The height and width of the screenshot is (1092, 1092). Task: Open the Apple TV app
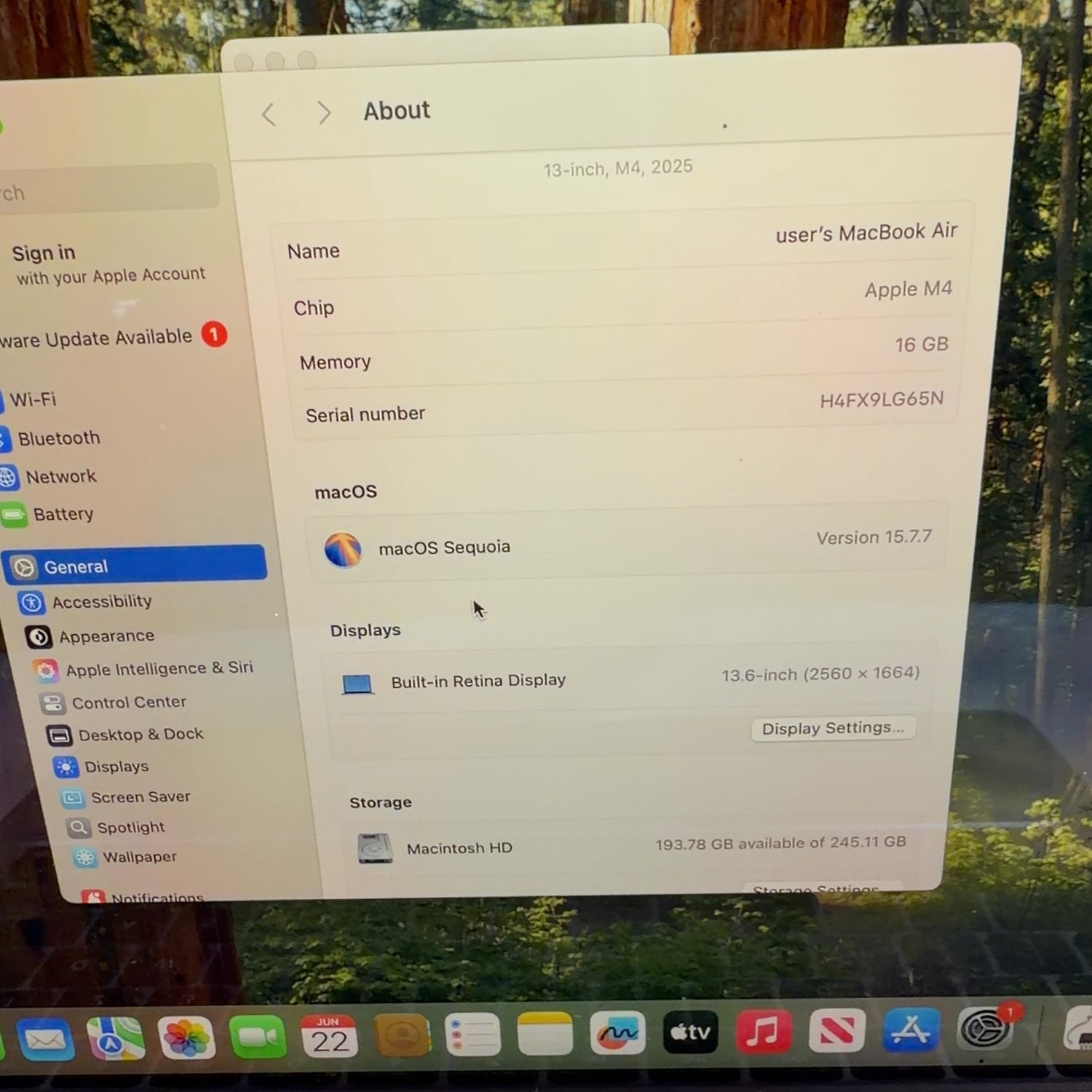click(690, 1032)
